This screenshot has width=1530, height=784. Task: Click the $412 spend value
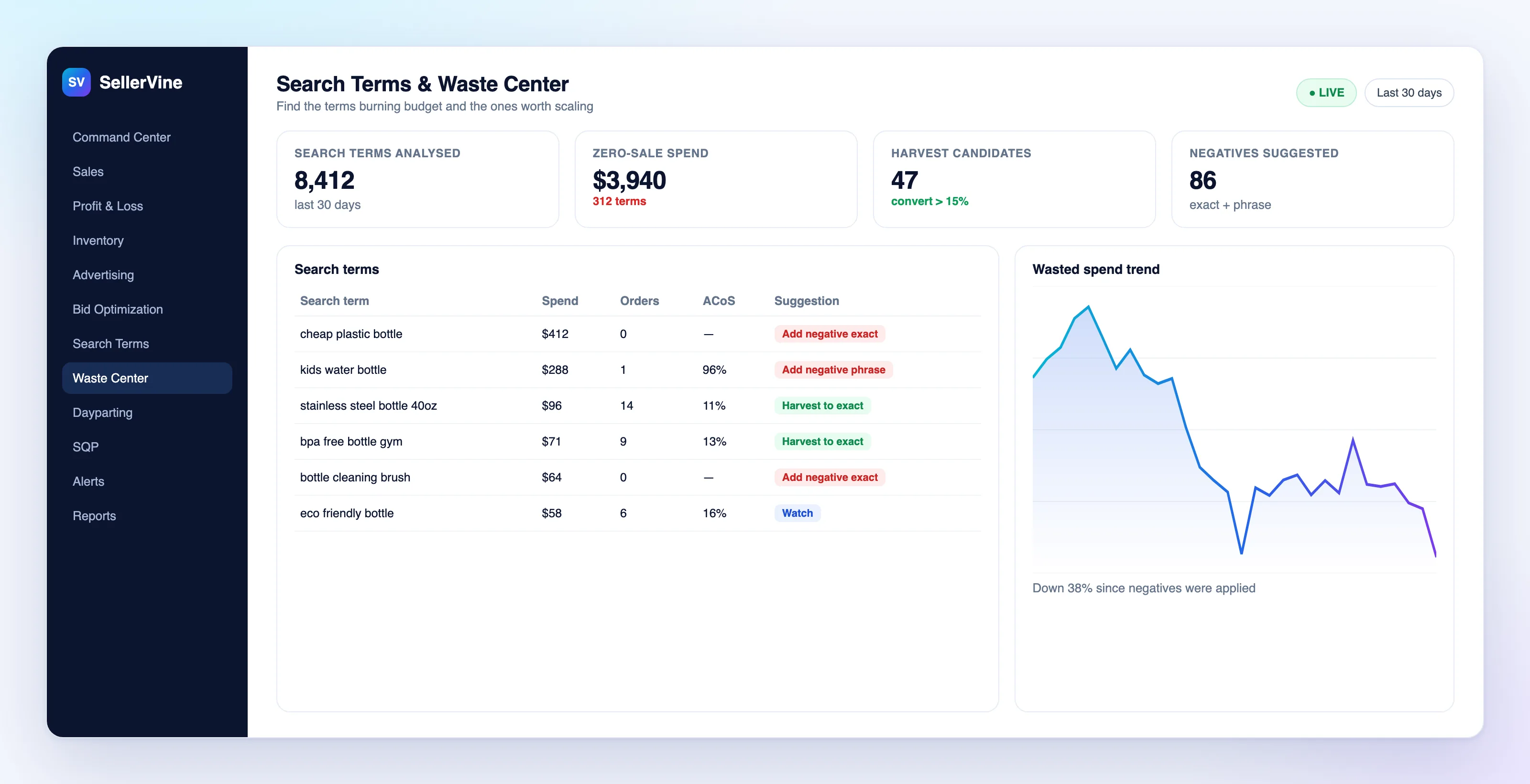[x=555, y=334]
